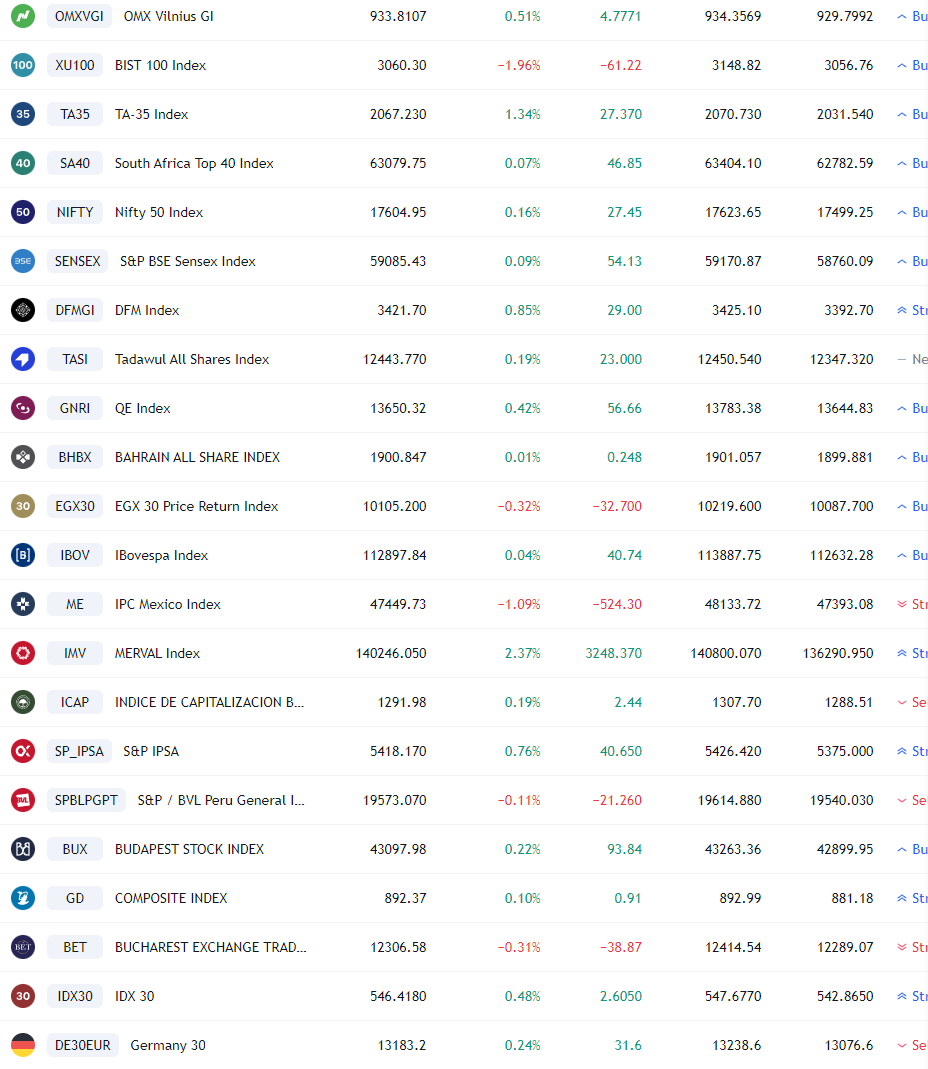Click the MERVAL Index red logo
The width and height of the screenshot is (928, 1069).
click(x=23, y=653)
